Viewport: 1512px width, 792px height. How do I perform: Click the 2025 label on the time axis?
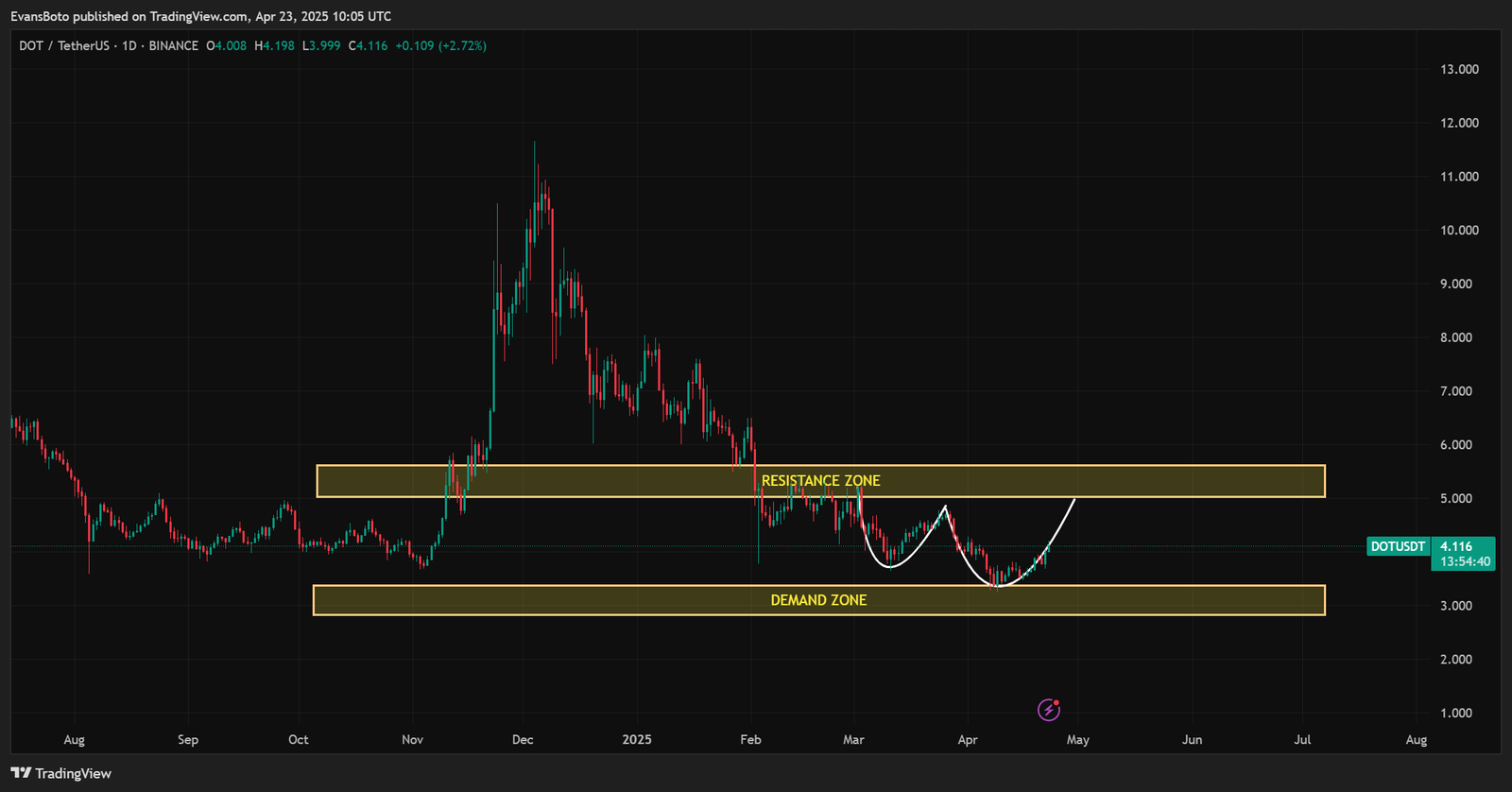pos(637,739)
